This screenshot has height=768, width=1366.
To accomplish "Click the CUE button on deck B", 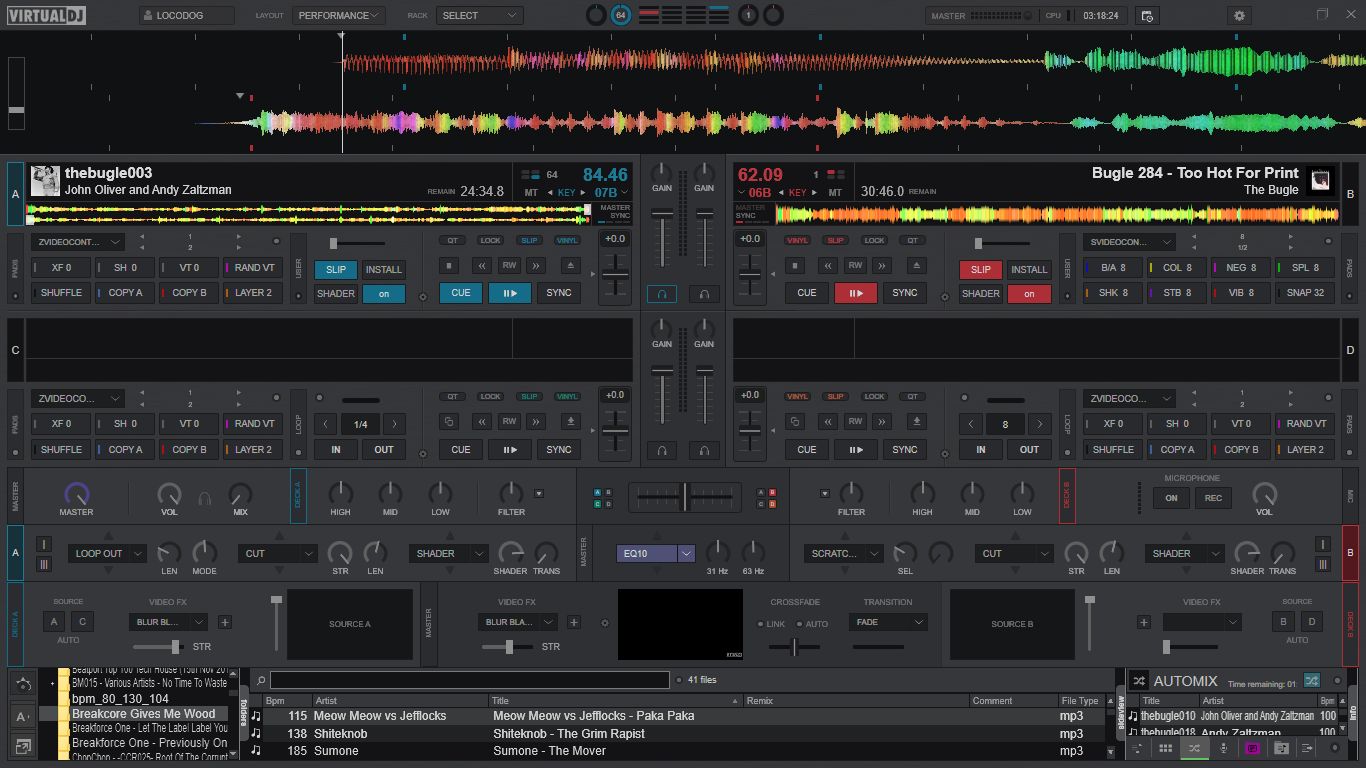I will pos(807,293).
